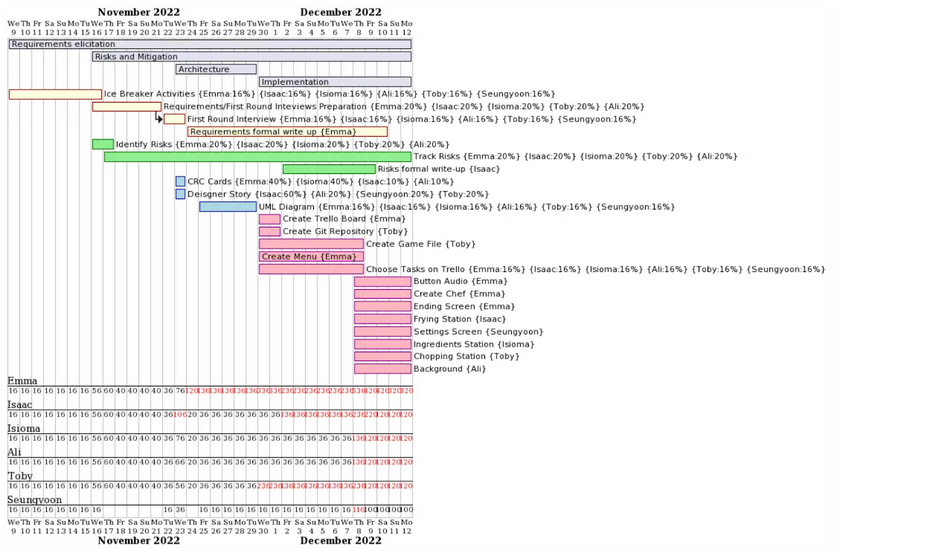Click the Risks formal write-up bar
The height and width of the screenshot is (553, 925).
329,169
